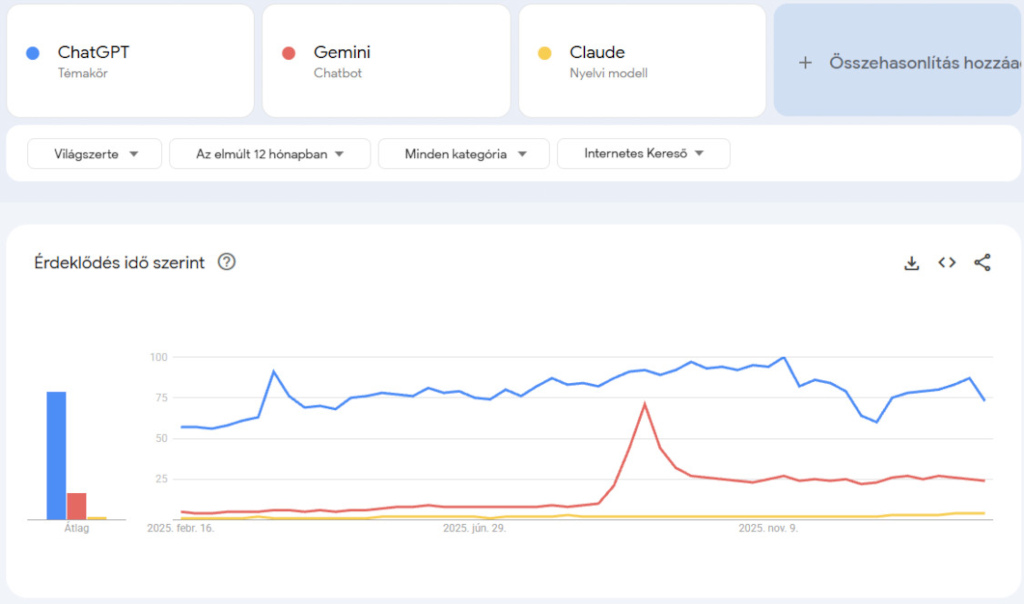Open the Minden kategória dropdown
The width and height of the screenshot is (1024, 604).
coord(464,154)
